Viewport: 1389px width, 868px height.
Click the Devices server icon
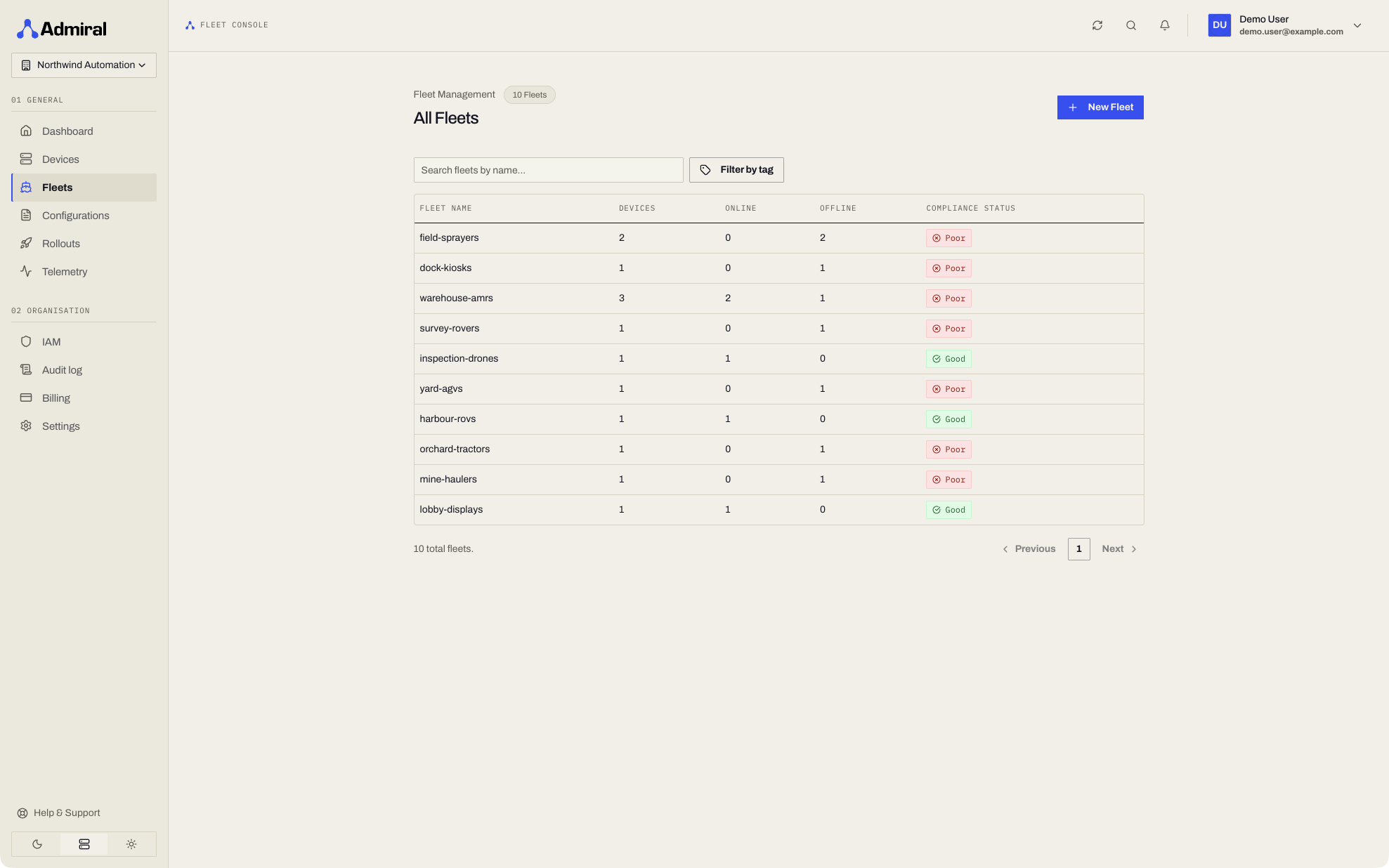[26, 159]
